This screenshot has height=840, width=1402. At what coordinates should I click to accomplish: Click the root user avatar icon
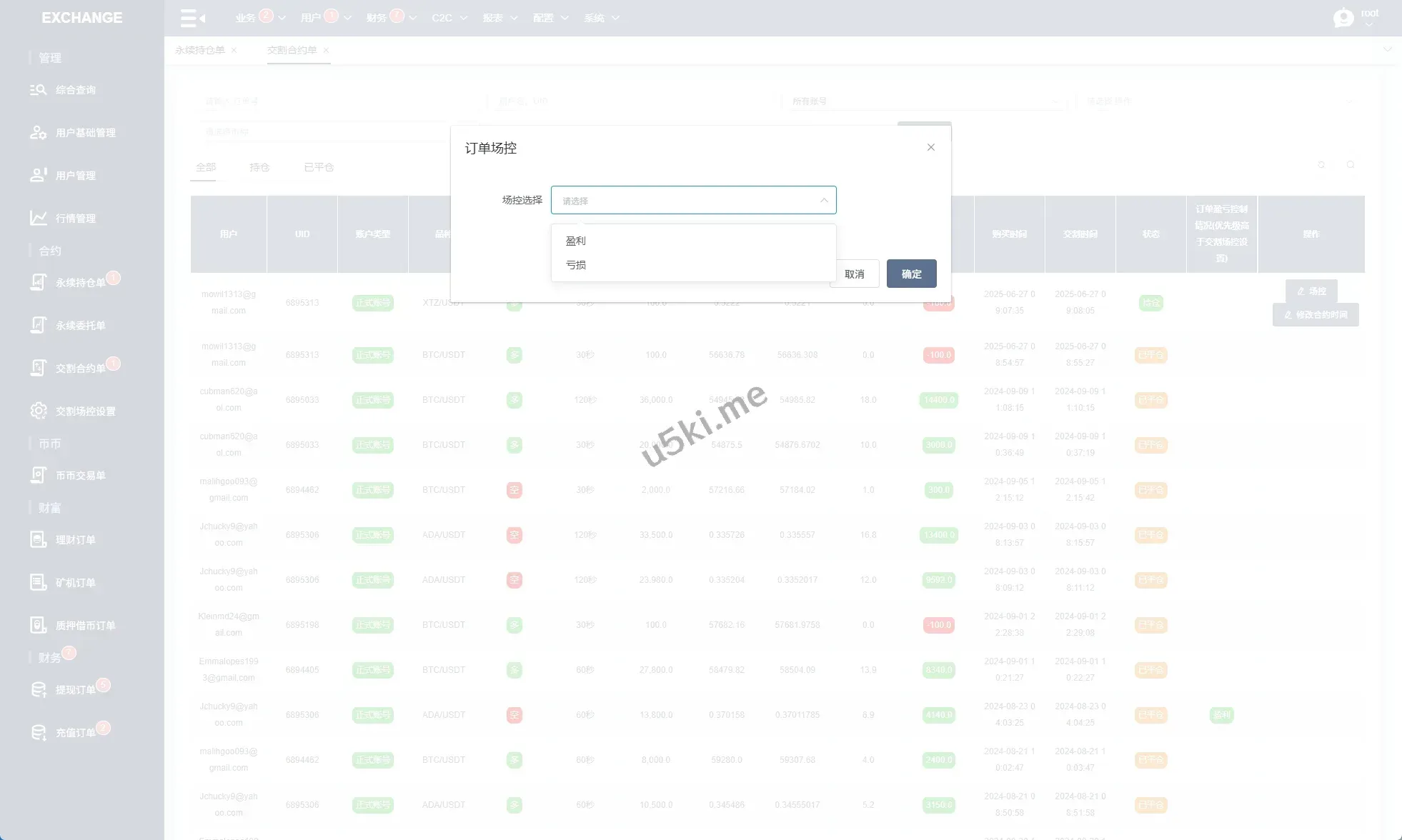coord(1343,18)
